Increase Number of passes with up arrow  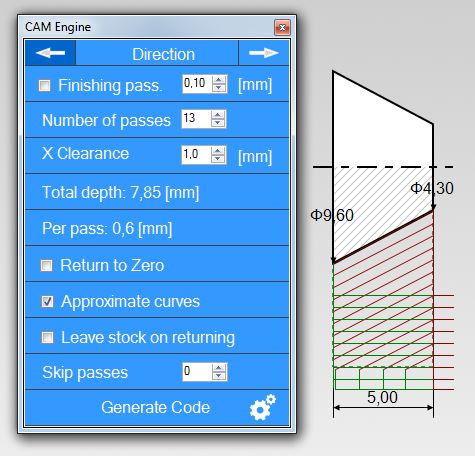click(218, 115)
